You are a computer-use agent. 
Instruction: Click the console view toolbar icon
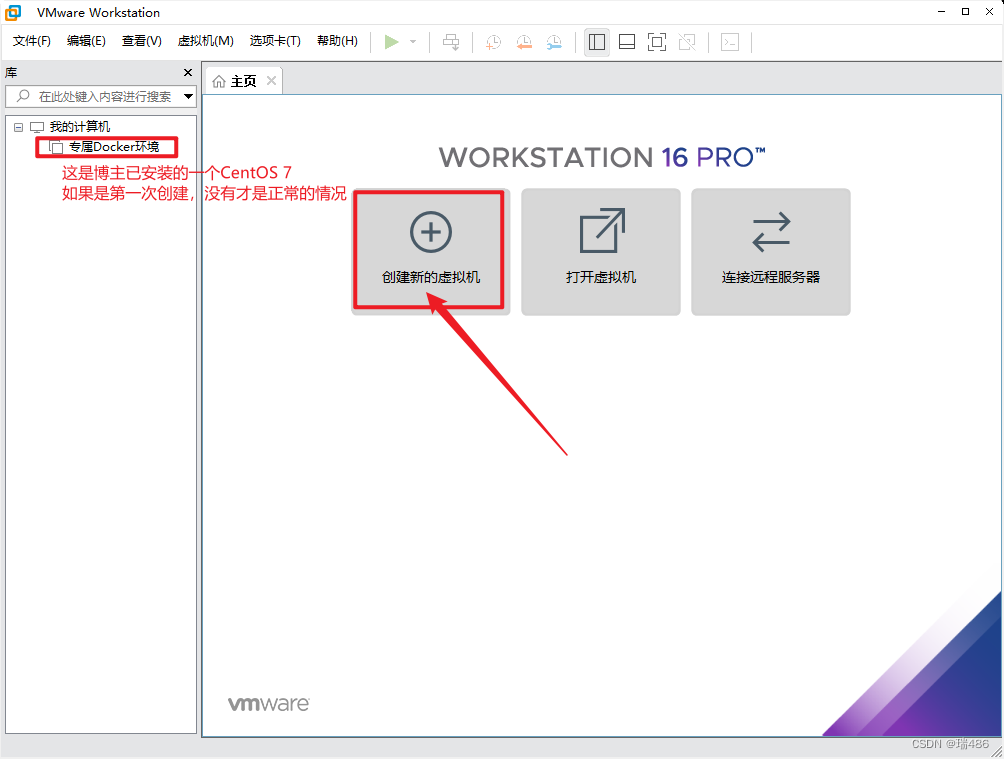click(x=730, y=42)
